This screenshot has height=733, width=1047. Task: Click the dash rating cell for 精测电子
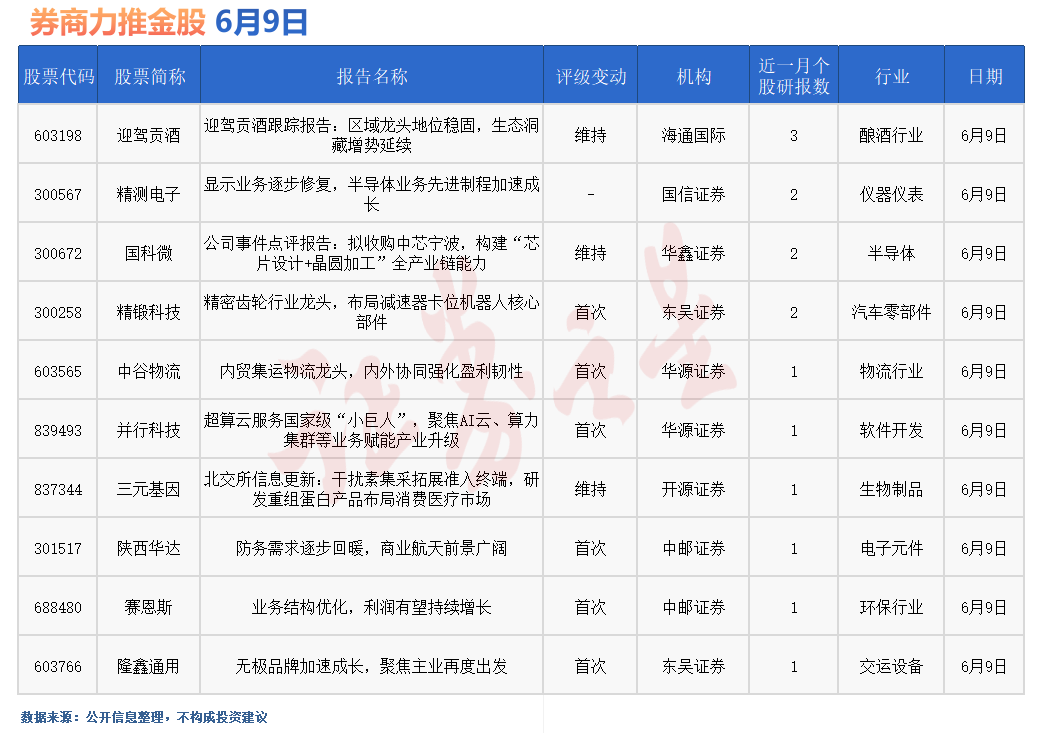click(591, 194)
